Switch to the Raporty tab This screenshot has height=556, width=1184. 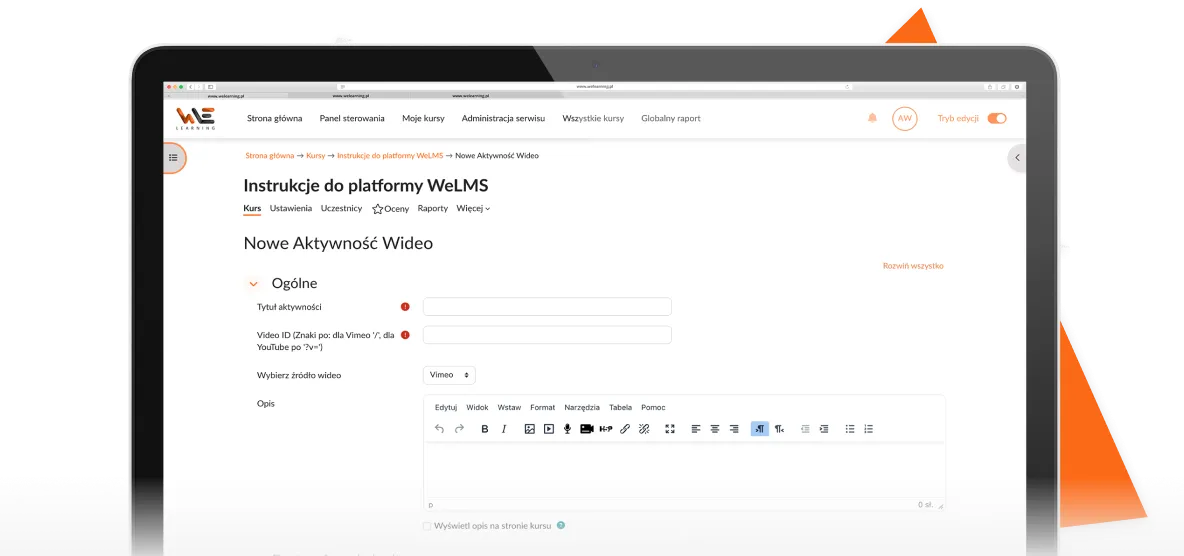click(x=433, y=208)
